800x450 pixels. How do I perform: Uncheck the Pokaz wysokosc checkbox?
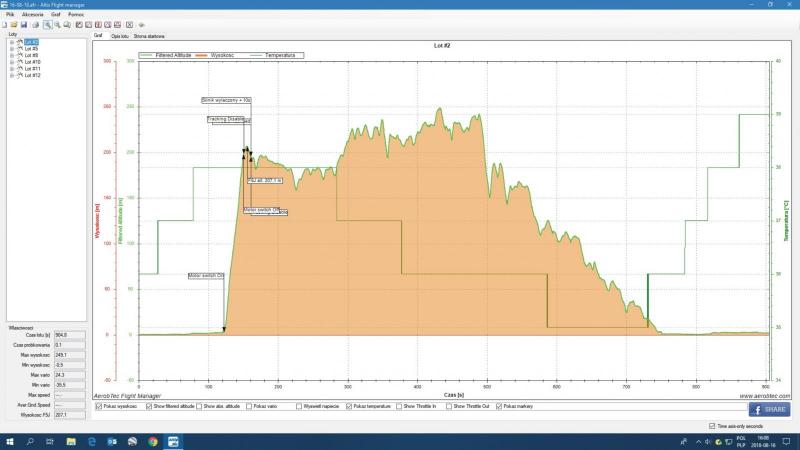98,406
